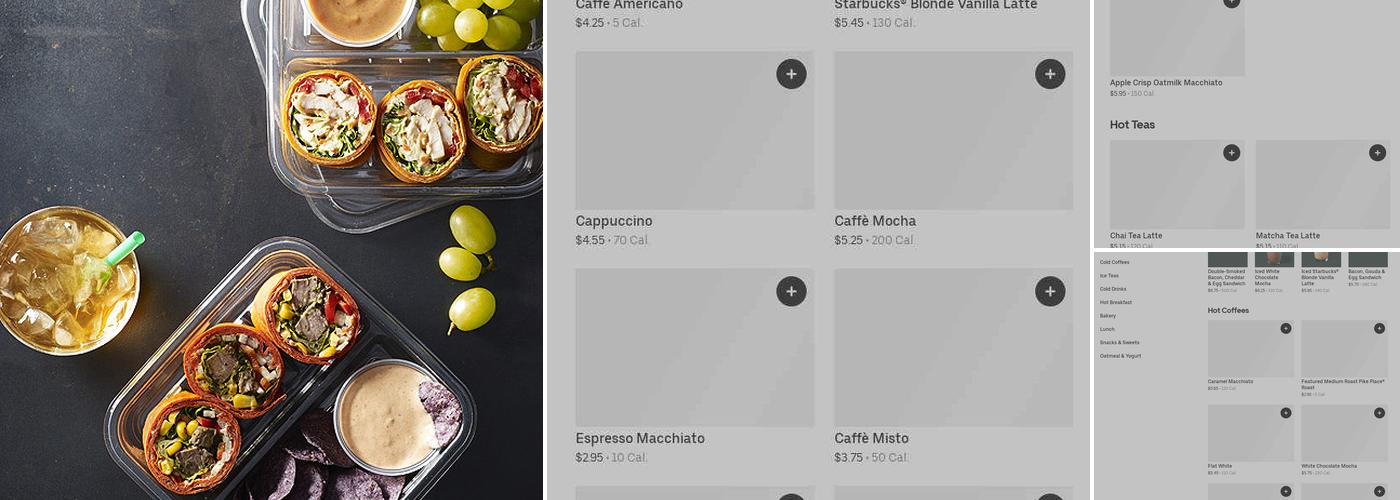Add Matcha Tea Latte via plus icon
The image size is (1400, 500).
(1378, 153)
